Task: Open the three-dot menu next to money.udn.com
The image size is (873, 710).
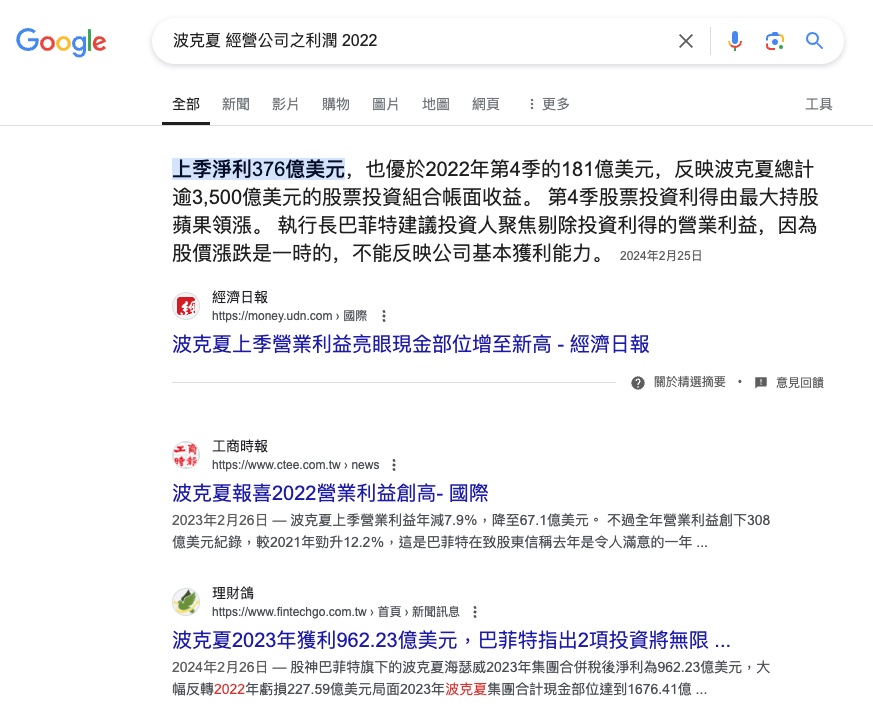Action: [384, 316]
